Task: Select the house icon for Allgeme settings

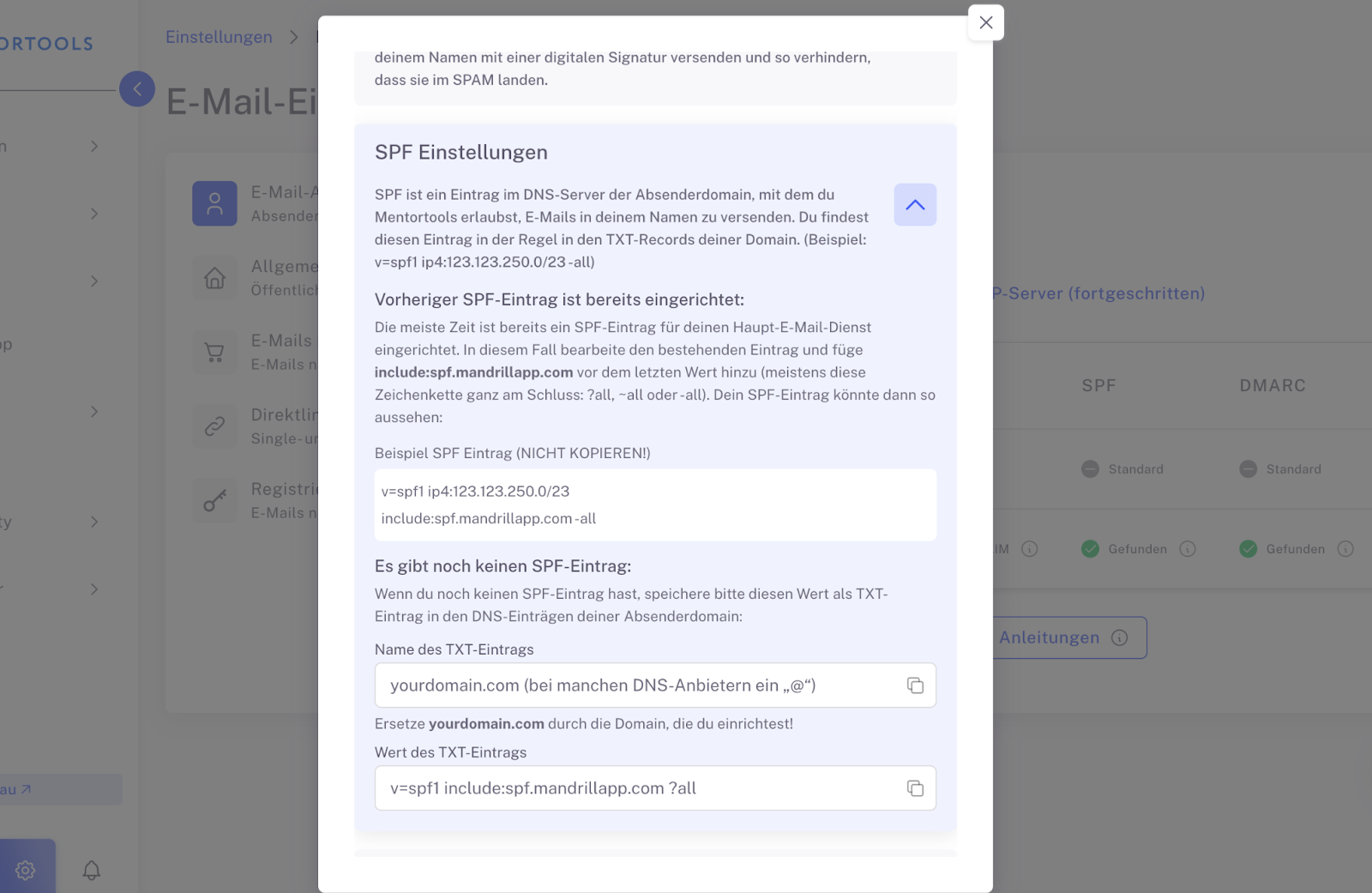Action: tap(214, 278)
